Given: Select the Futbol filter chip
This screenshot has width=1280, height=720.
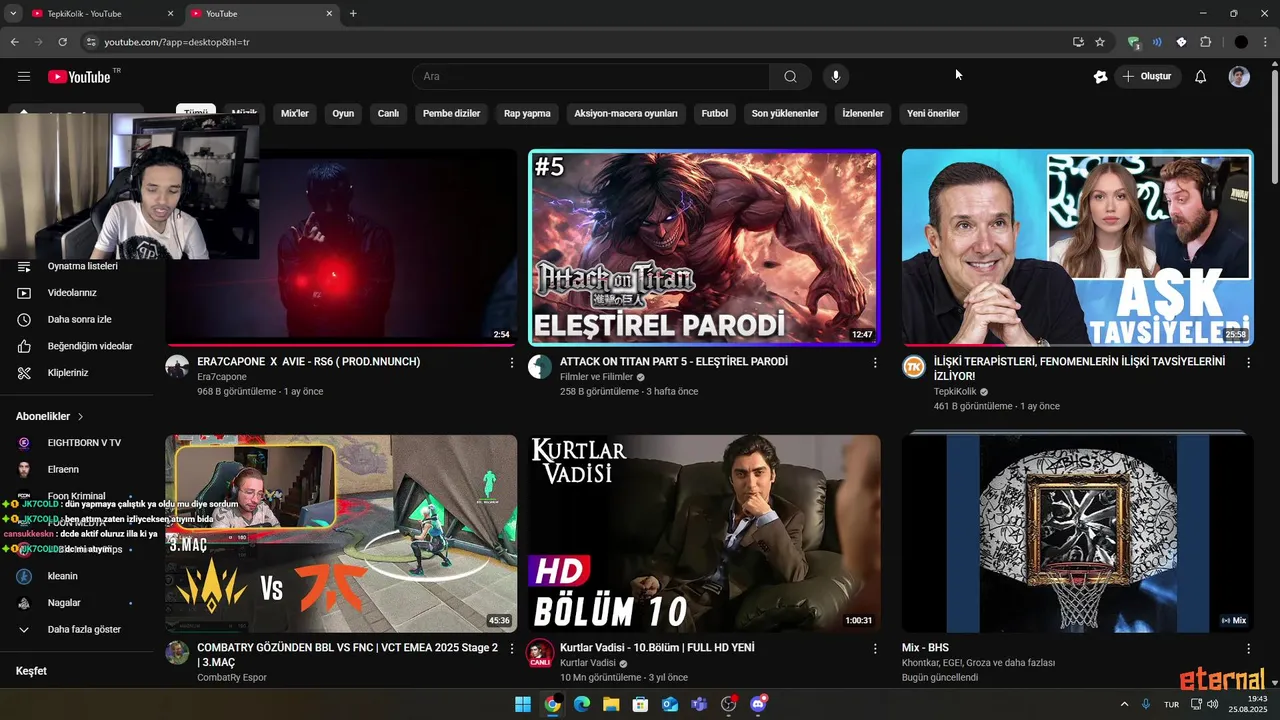Looking at the screenshot, I should point(715,114).
